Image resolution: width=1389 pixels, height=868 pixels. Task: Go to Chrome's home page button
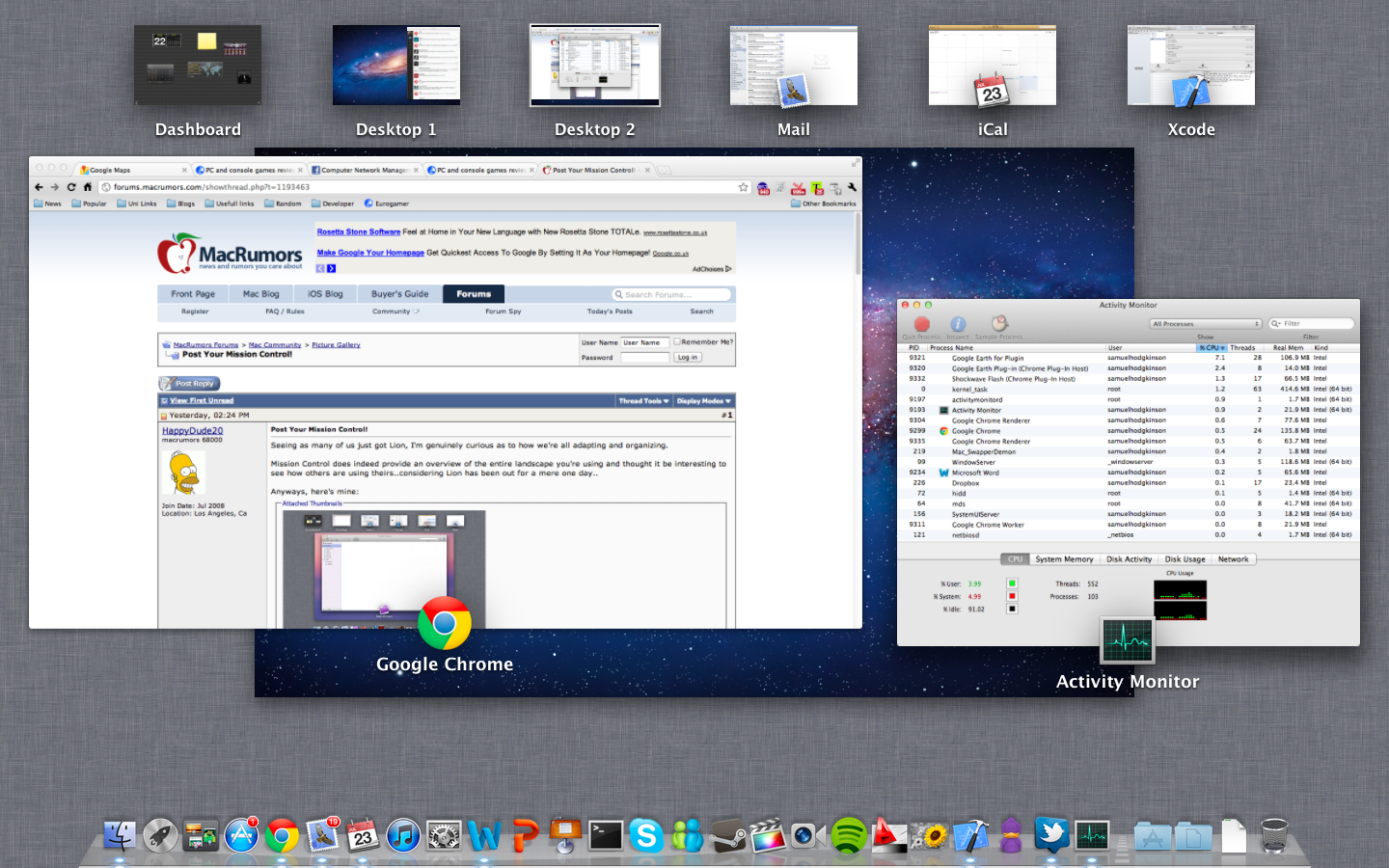pos(88,187)
